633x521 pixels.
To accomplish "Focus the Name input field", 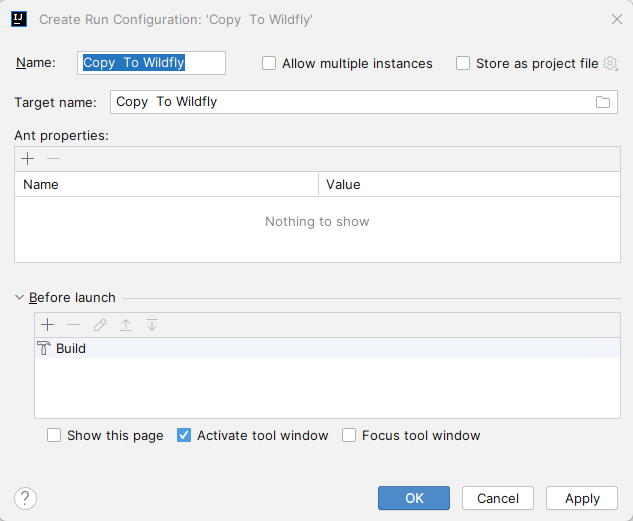I will [151, 63].
